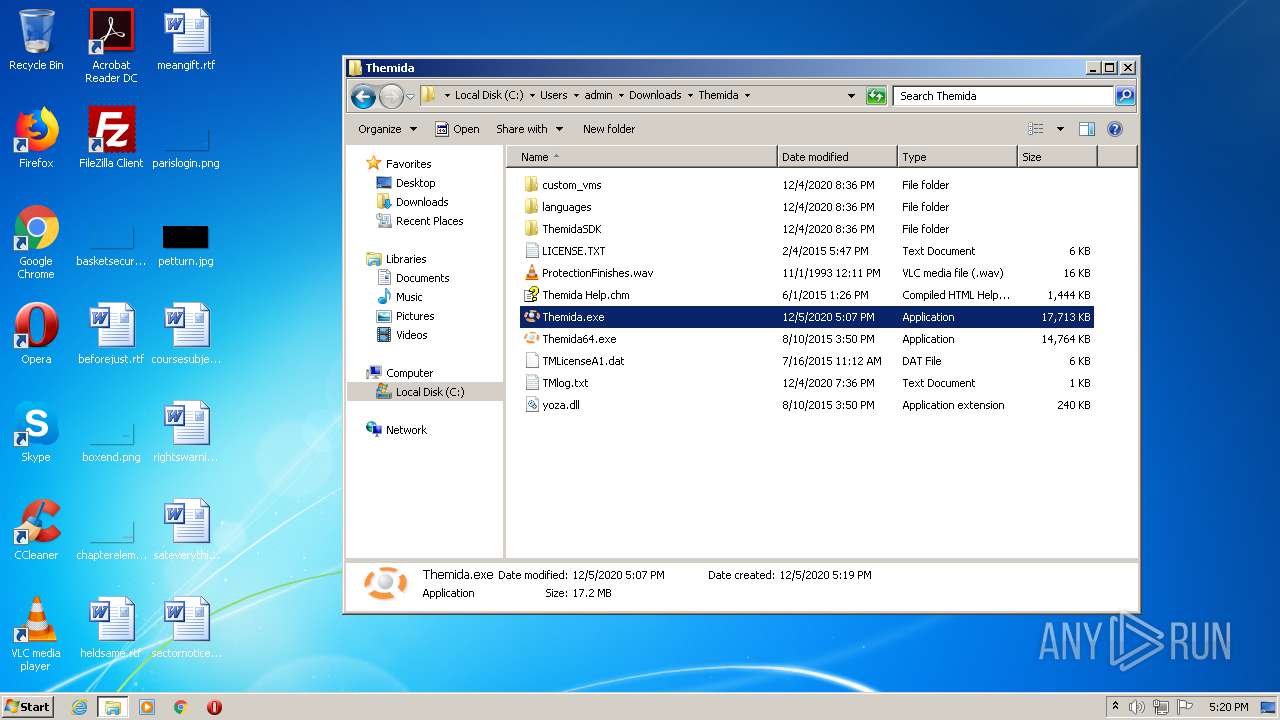Expand Users breadcrumb arrow

(x=576, y=96)
